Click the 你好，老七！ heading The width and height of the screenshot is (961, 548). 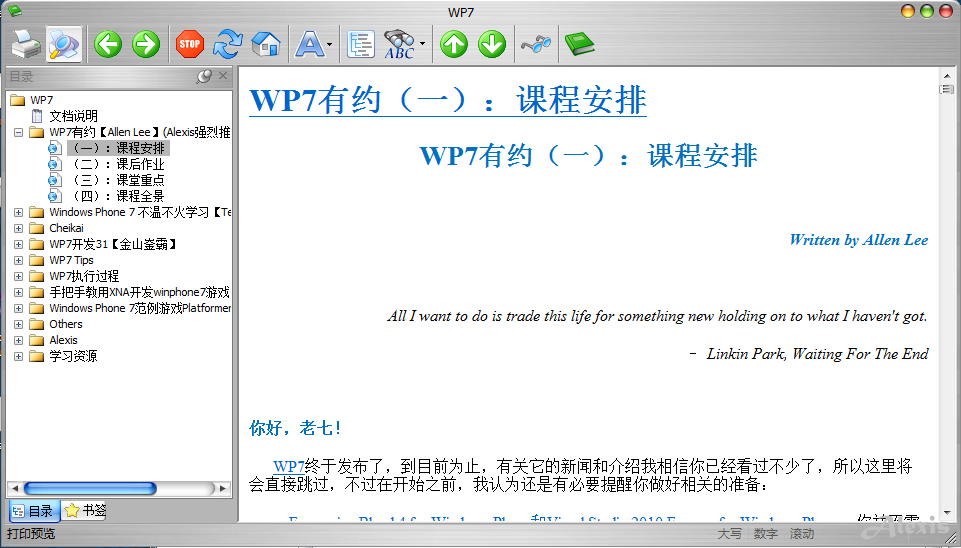coord(295,428)
